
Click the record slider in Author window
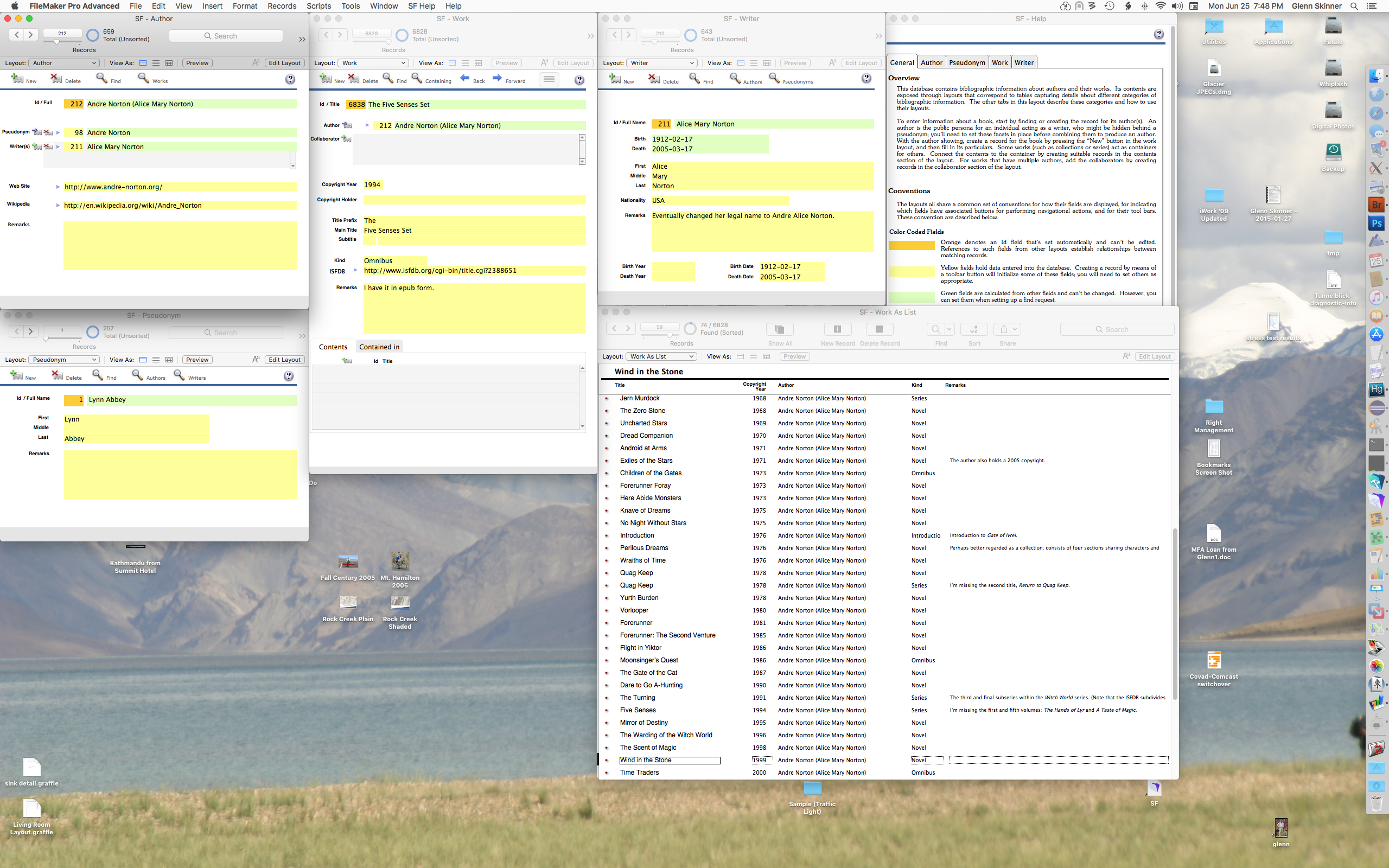coord(56,42)
